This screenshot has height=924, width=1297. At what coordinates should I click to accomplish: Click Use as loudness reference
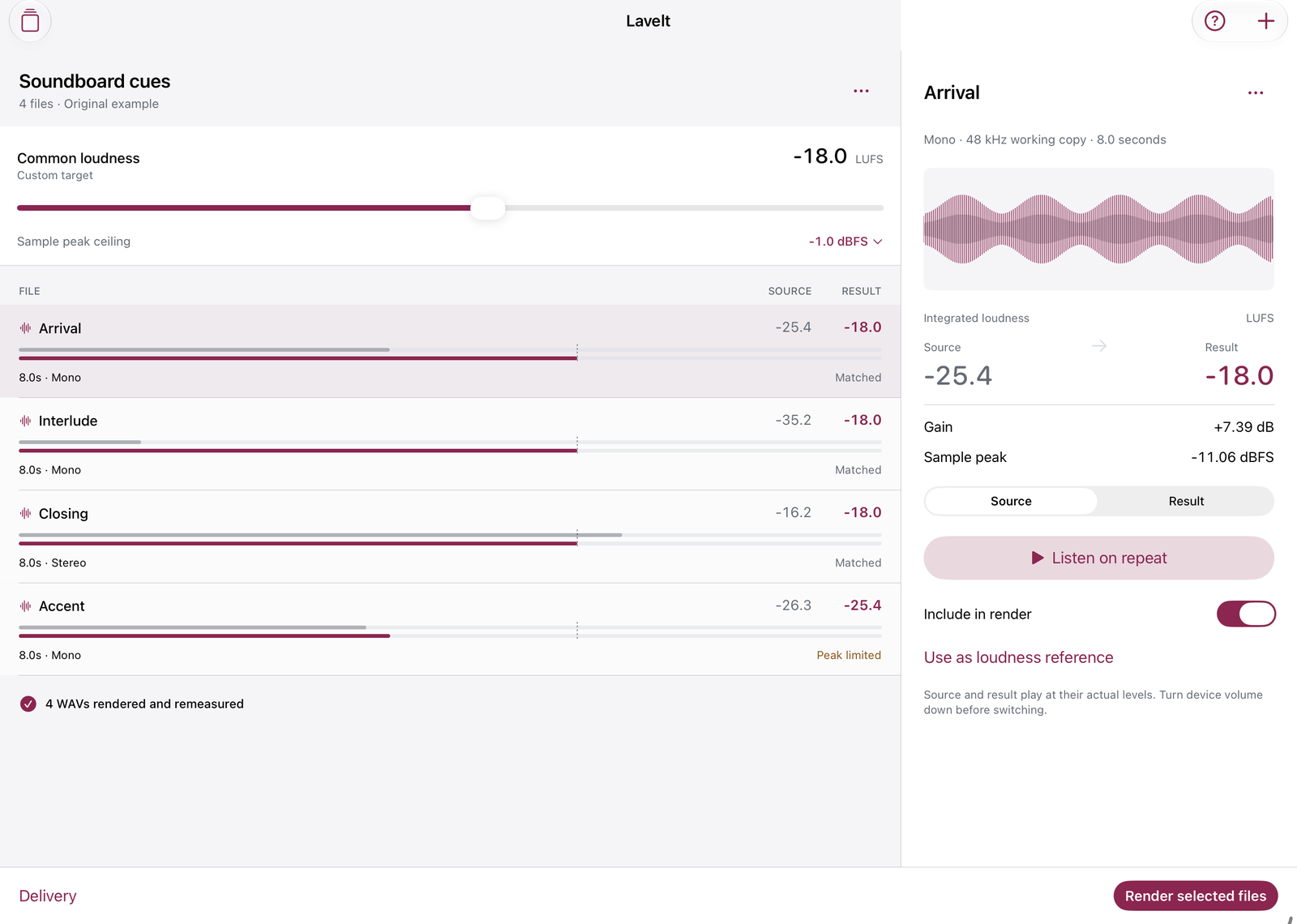[x=1018, y=657]
